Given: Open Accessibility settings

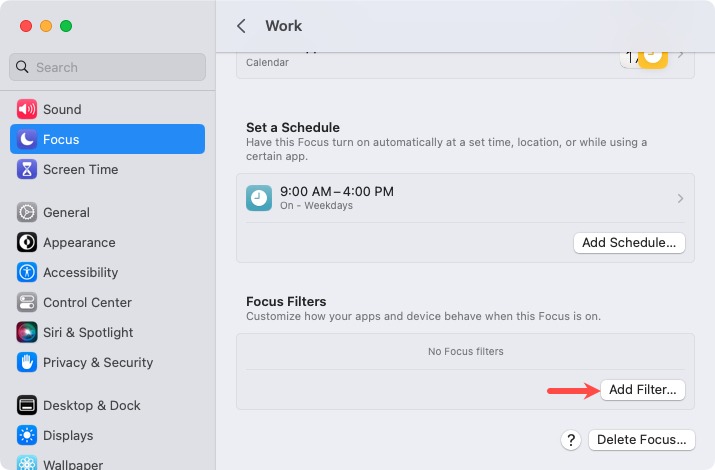Looking at the screenshot, I should (x=107, y=272).
